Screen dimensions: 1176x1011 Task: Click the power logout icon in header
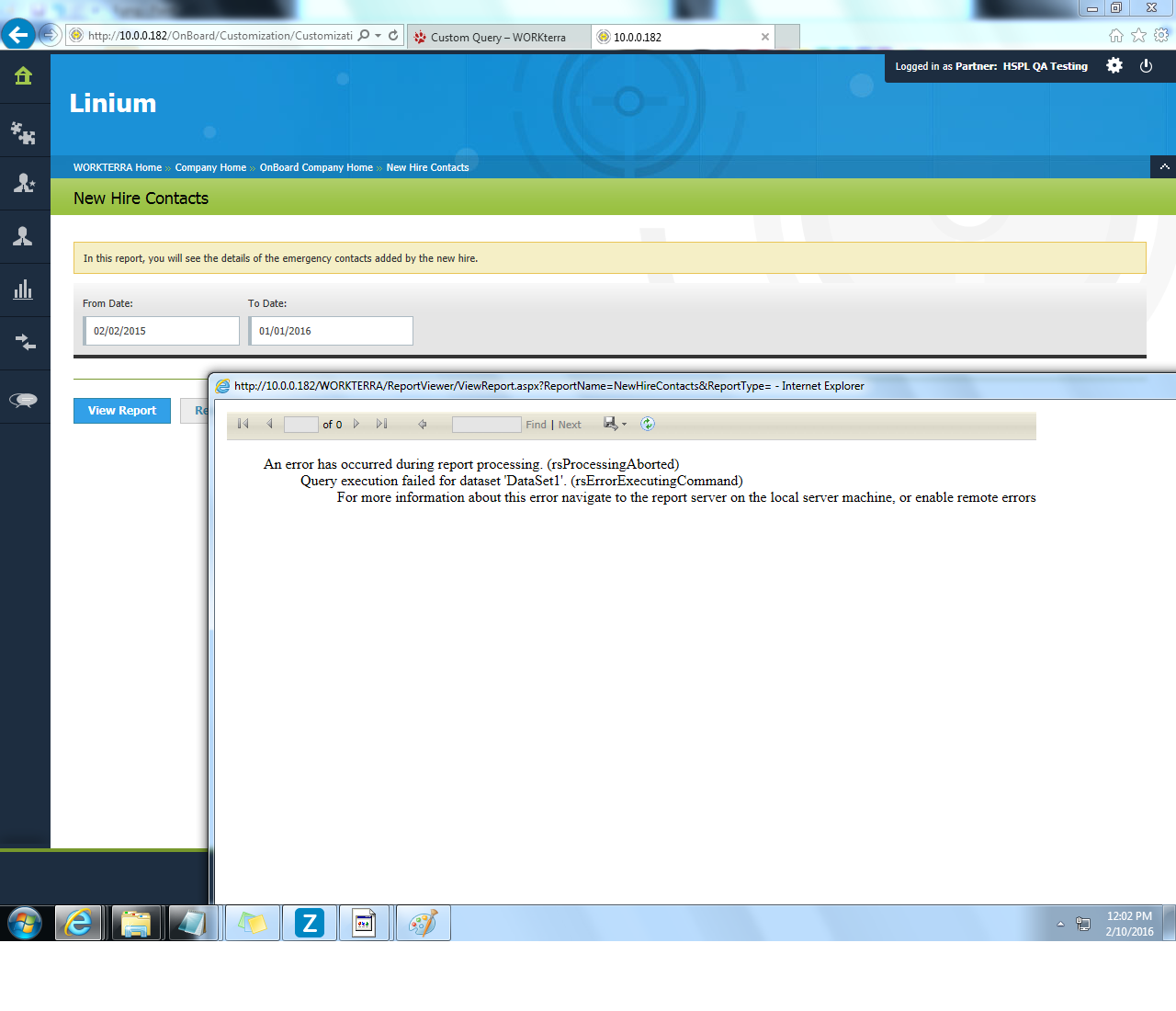[1146, 66]
